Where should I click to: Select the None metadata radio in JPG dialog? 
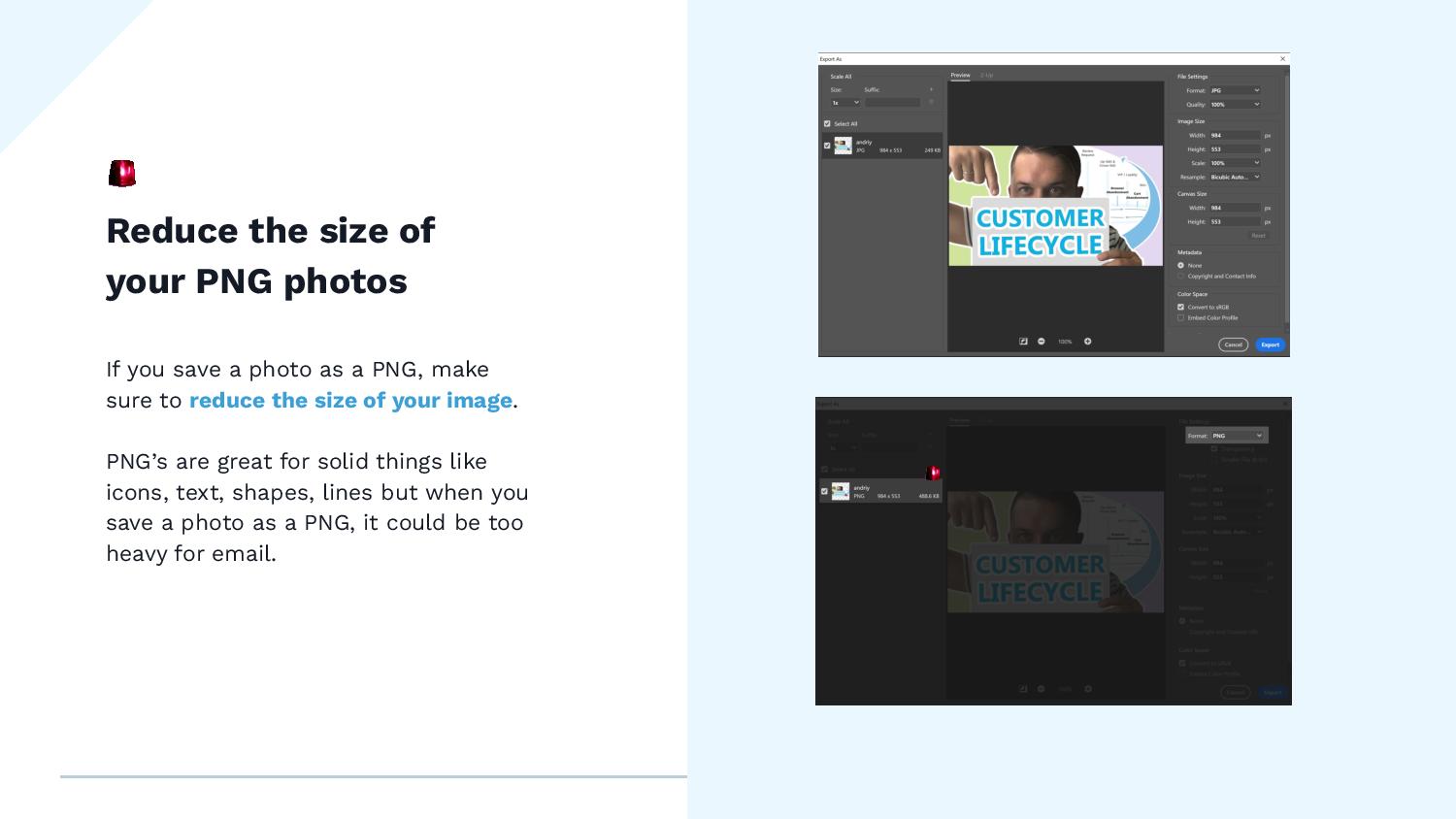point(1181,265)
